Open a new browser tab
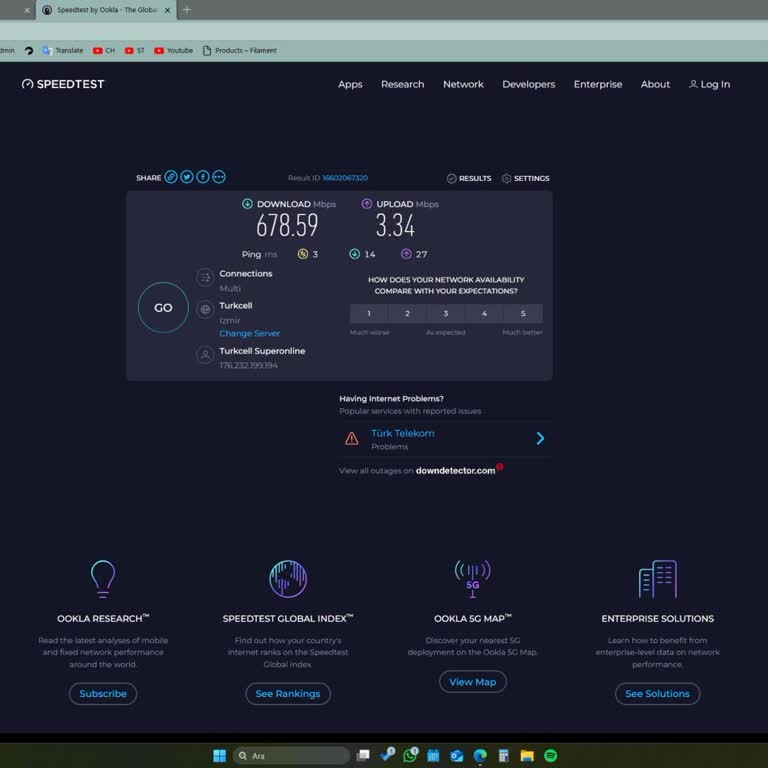Image resolution: width=768 pixels, height=768 pixels. [x=187, y=10]
